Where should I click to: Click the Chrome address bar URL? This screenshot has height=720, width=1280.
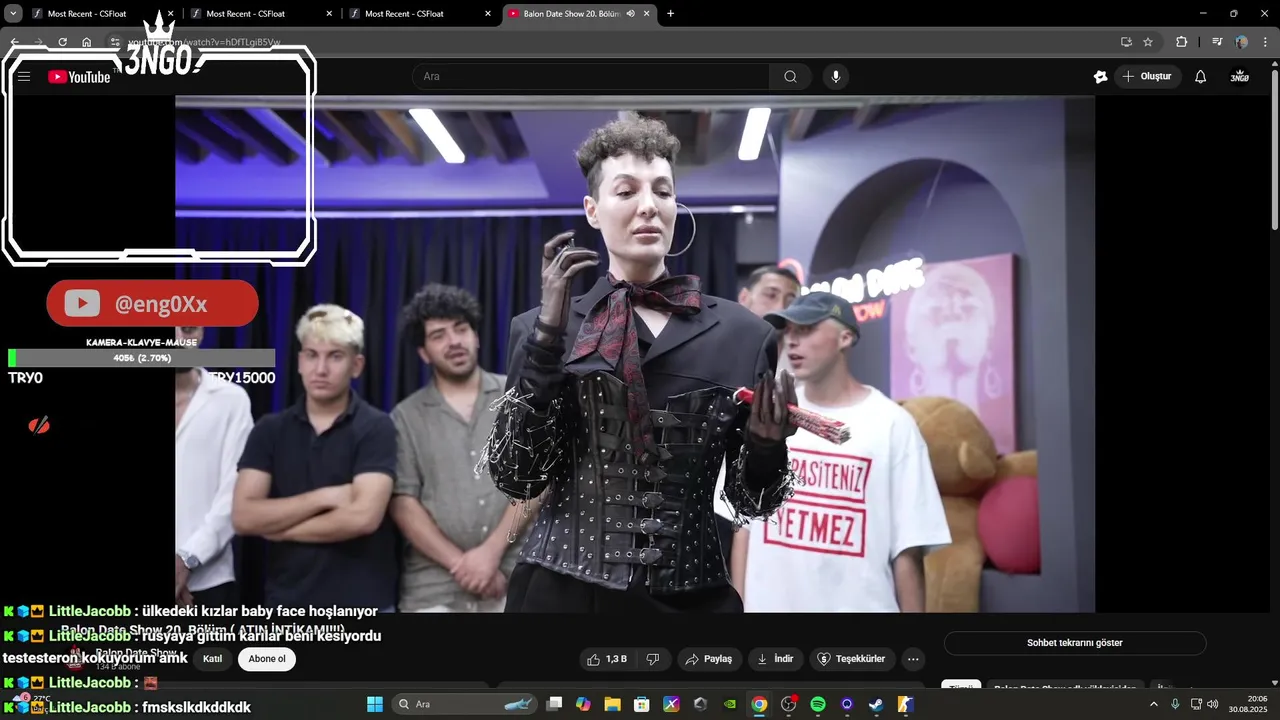coord(204,42)
